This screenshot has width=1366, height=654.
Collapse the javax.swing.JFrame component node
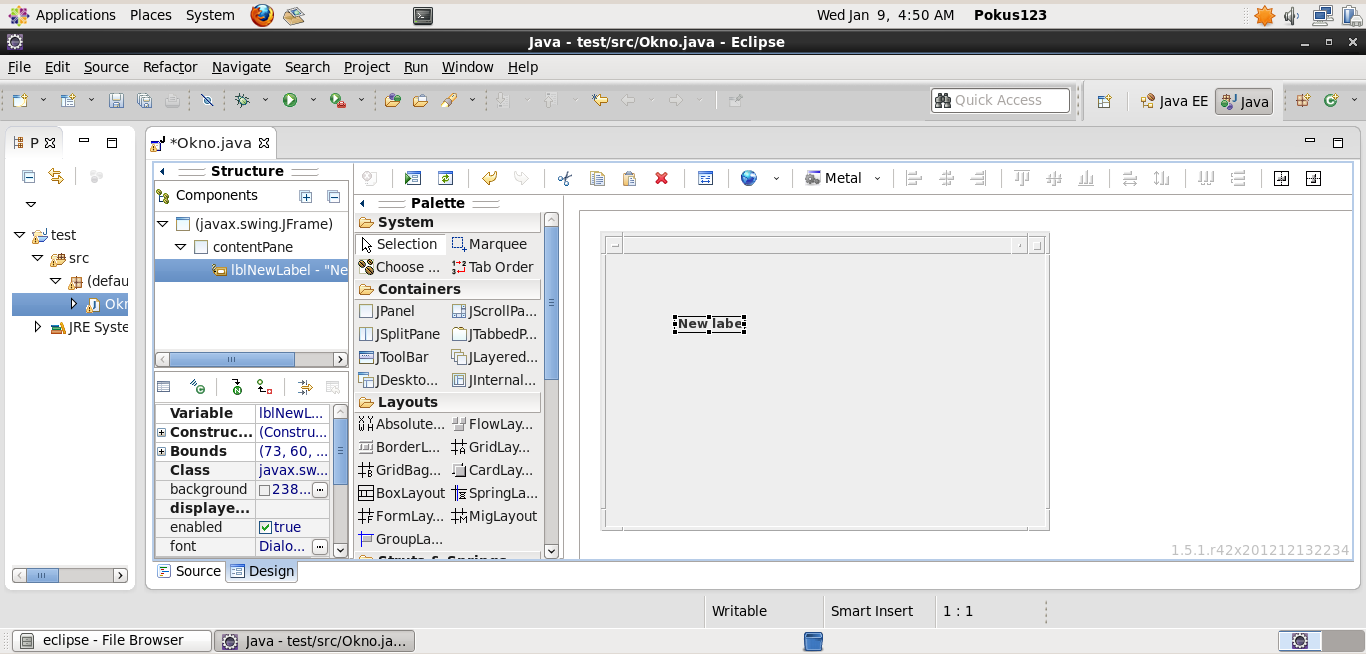[163, 224]
